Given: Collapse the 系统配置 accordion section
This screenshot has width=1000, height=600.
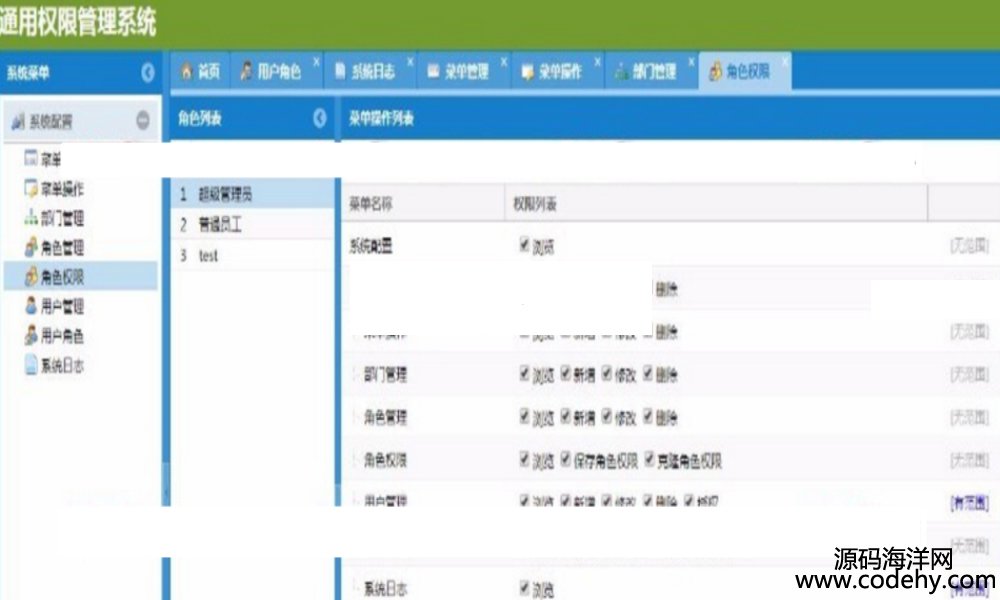Looking at the screenshot, I should [x=142, y=120].
